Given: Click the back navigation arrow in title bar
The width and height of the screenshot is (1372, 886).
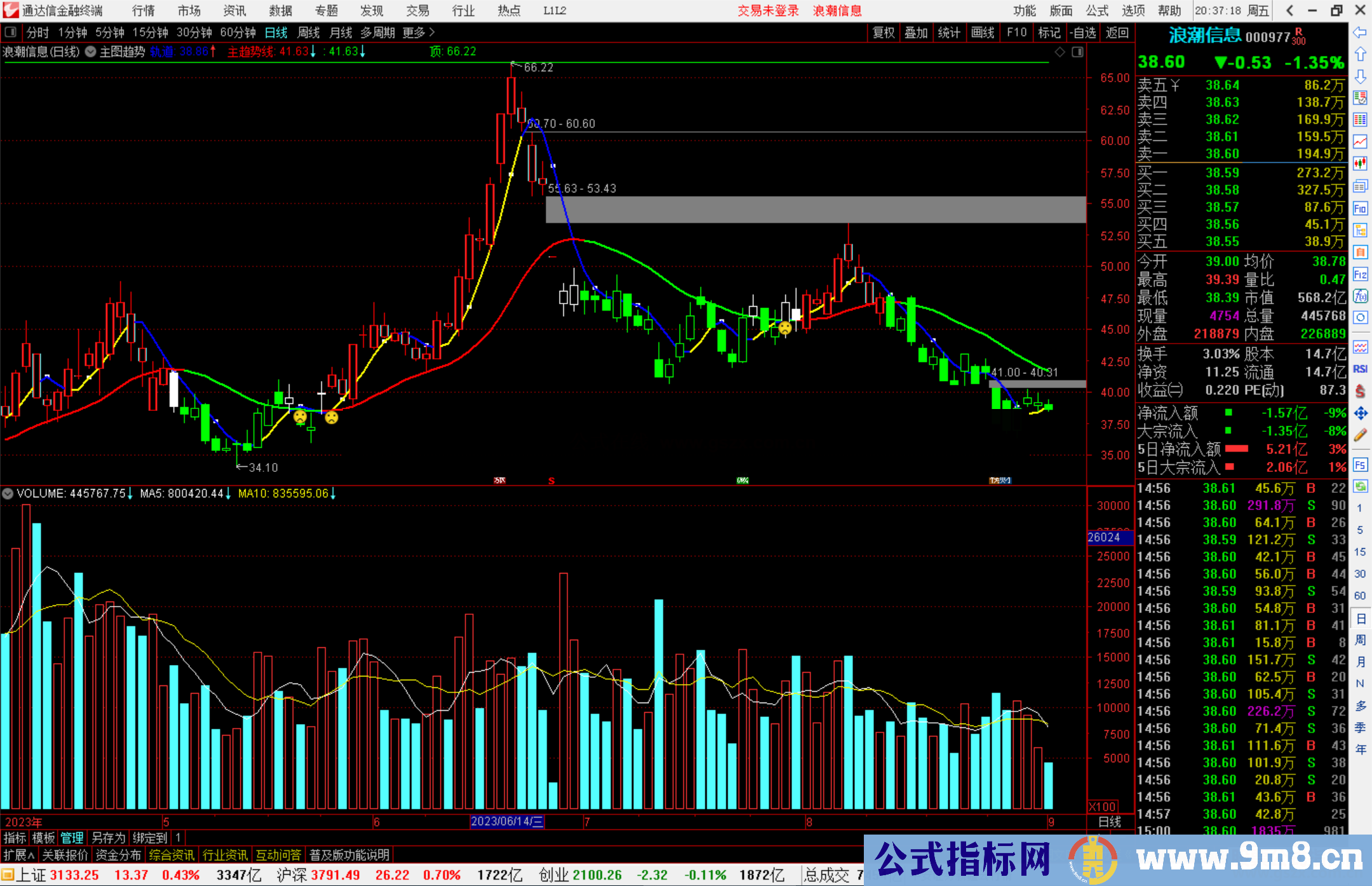Looking at the screenshot, I should [x=1289, y=11].
